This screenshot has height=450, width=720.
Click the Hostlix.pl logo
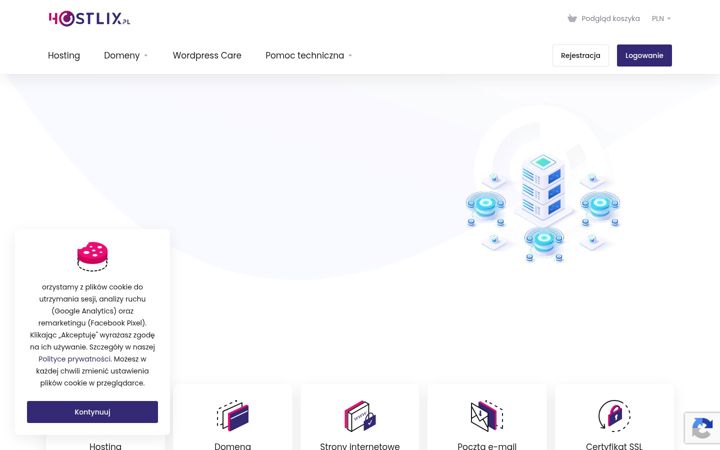click(89, 18)
